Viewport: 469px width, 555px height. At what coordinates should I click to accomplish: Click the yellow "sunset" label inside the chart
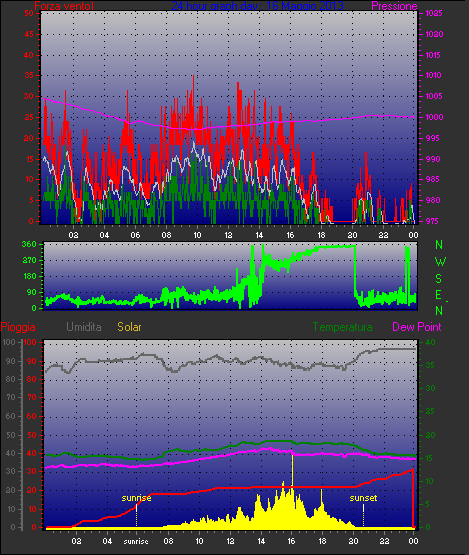(x=363, y=498)
